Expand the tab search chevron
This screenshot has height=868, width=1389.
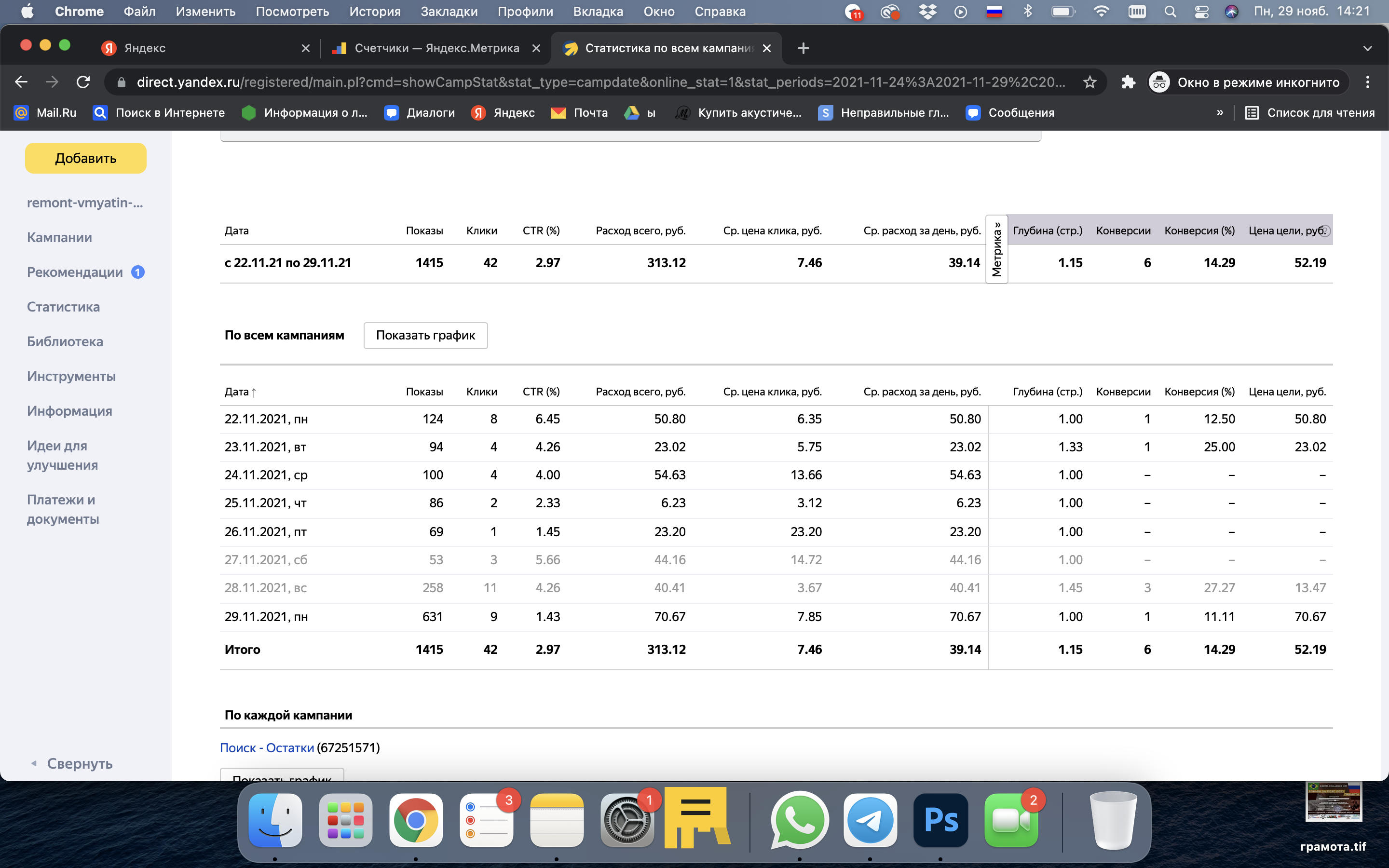[x=1367, y=48]
